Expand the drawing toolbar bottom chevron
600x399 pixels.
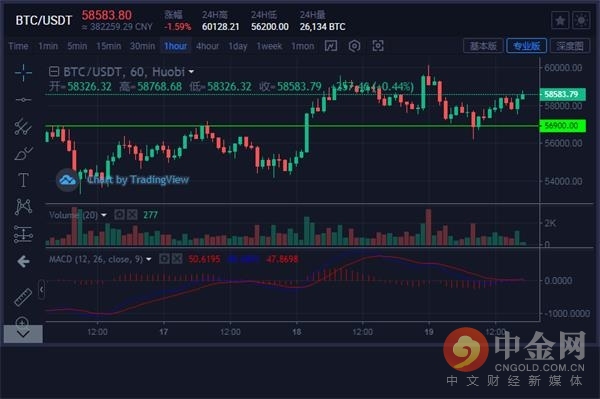pos(23,334)
